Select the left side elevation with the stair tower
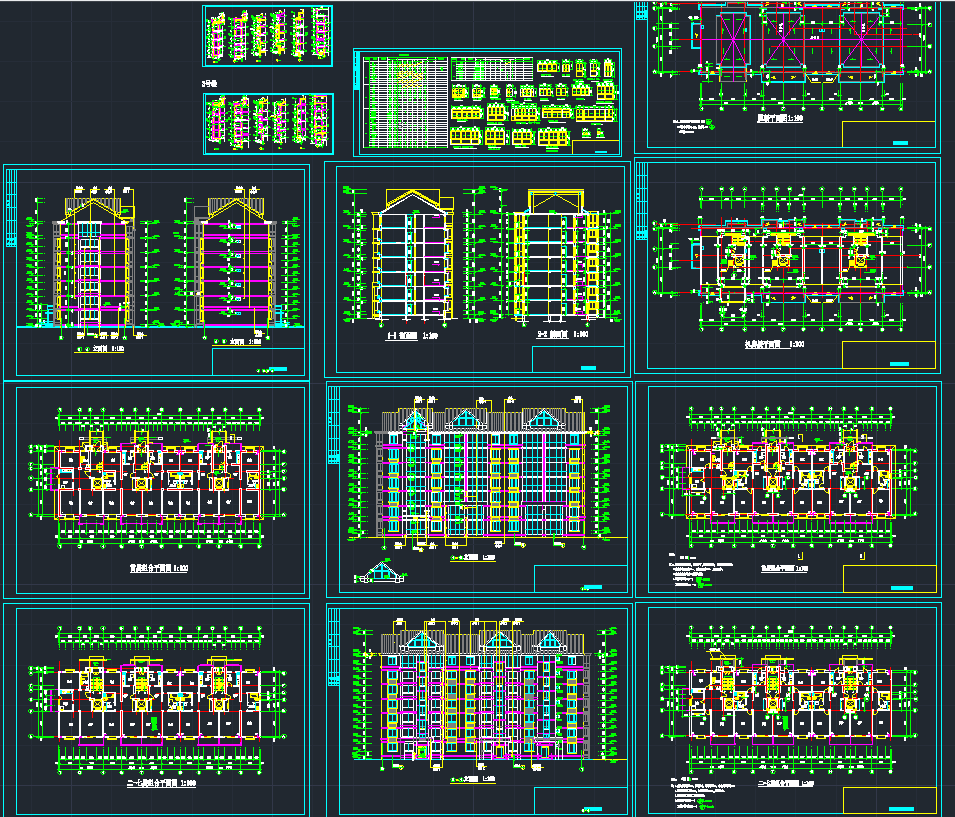Viewport: 955px width, 817px height. [x=91, y=262]
